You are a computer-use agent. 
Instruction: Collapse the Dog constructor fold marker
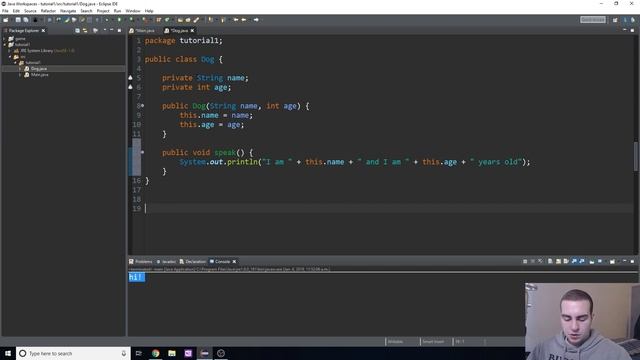[x=142, y=106]
